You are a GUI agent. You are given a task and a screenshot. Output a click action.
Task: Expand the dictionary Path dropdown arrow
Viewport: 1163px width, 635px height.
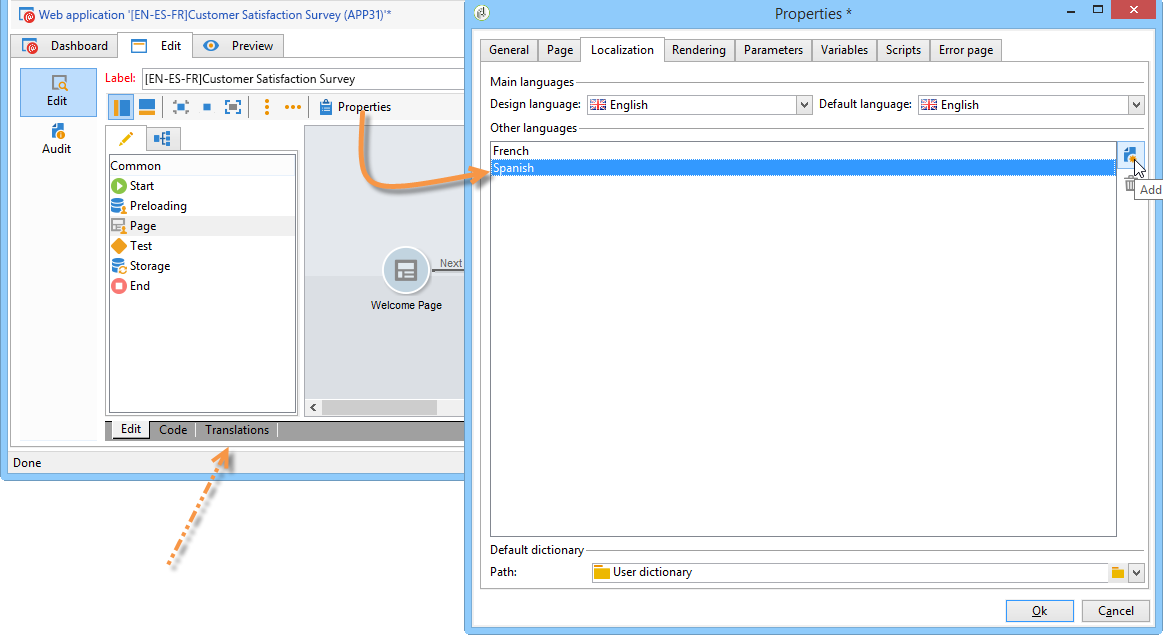pos(1136,572)
